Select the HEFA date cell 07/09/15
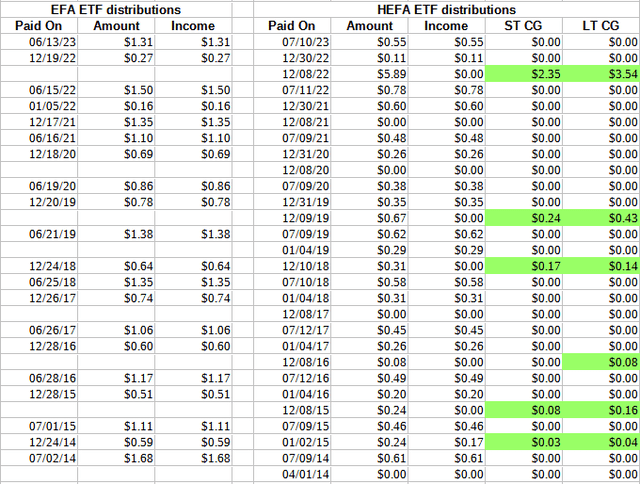 coord(292,426)
